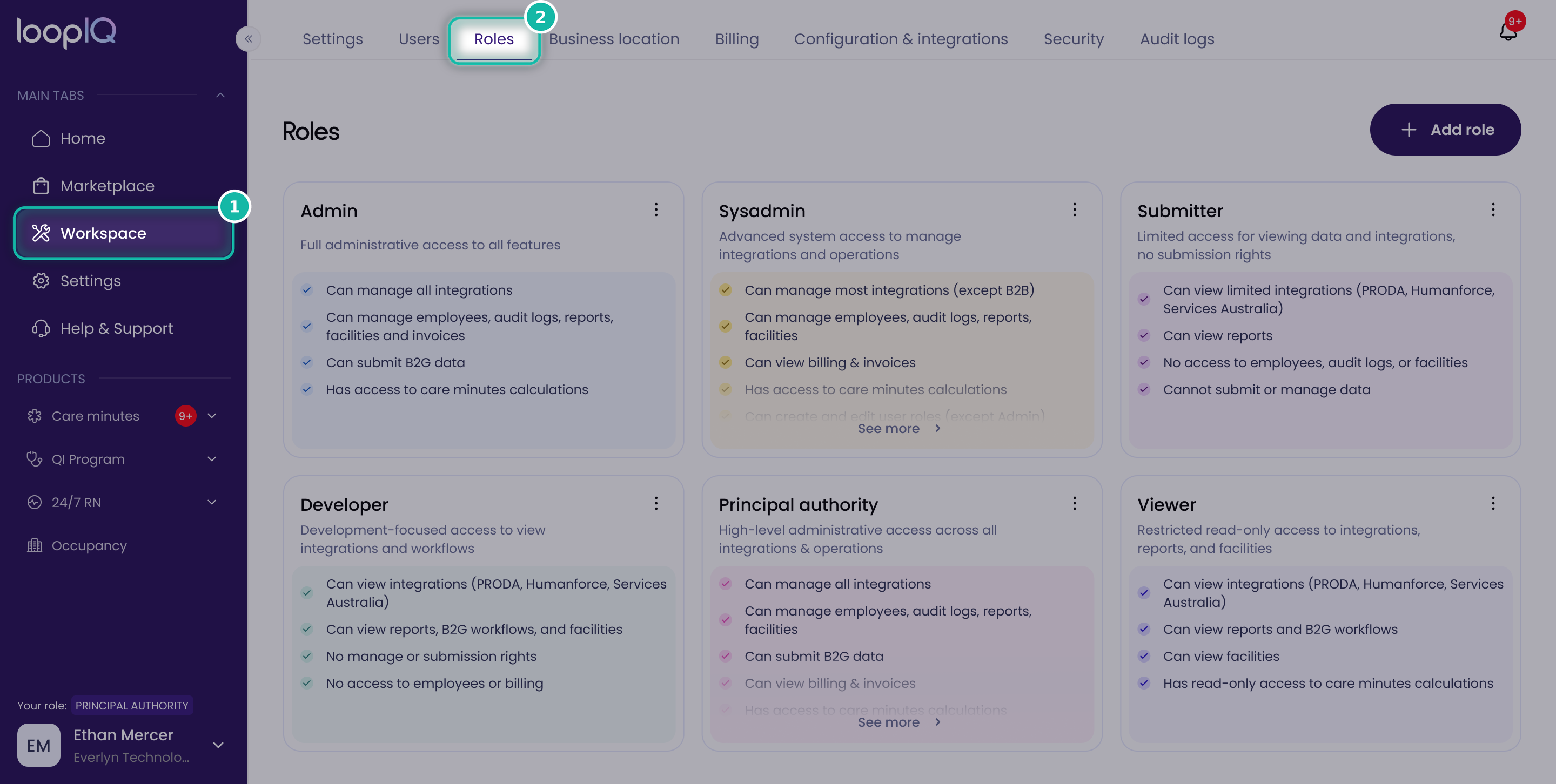Click the looplQ logo
Viewport: 1556px width, 784px height.
(x=66, y=32)
